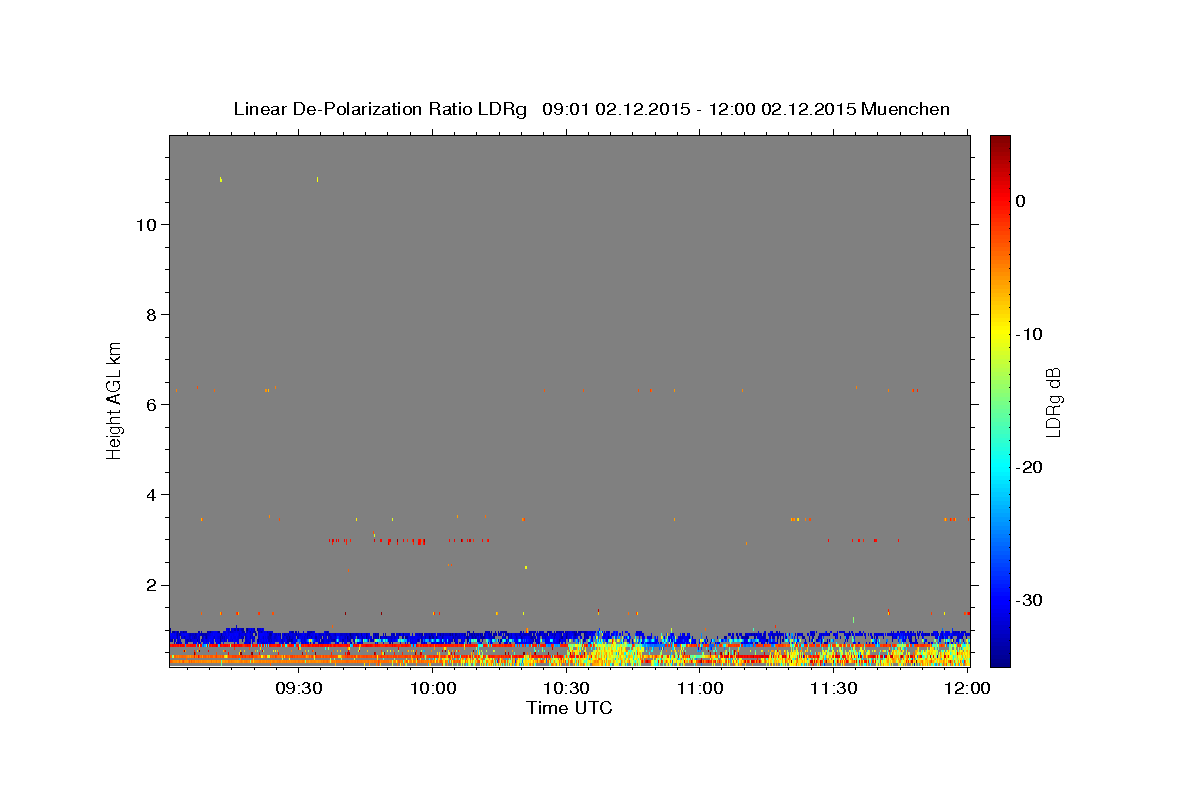The height and width of the screenshot is (800, 1200).
Task: Click the "10:00" time tick label
Action: tap(433, 688)
